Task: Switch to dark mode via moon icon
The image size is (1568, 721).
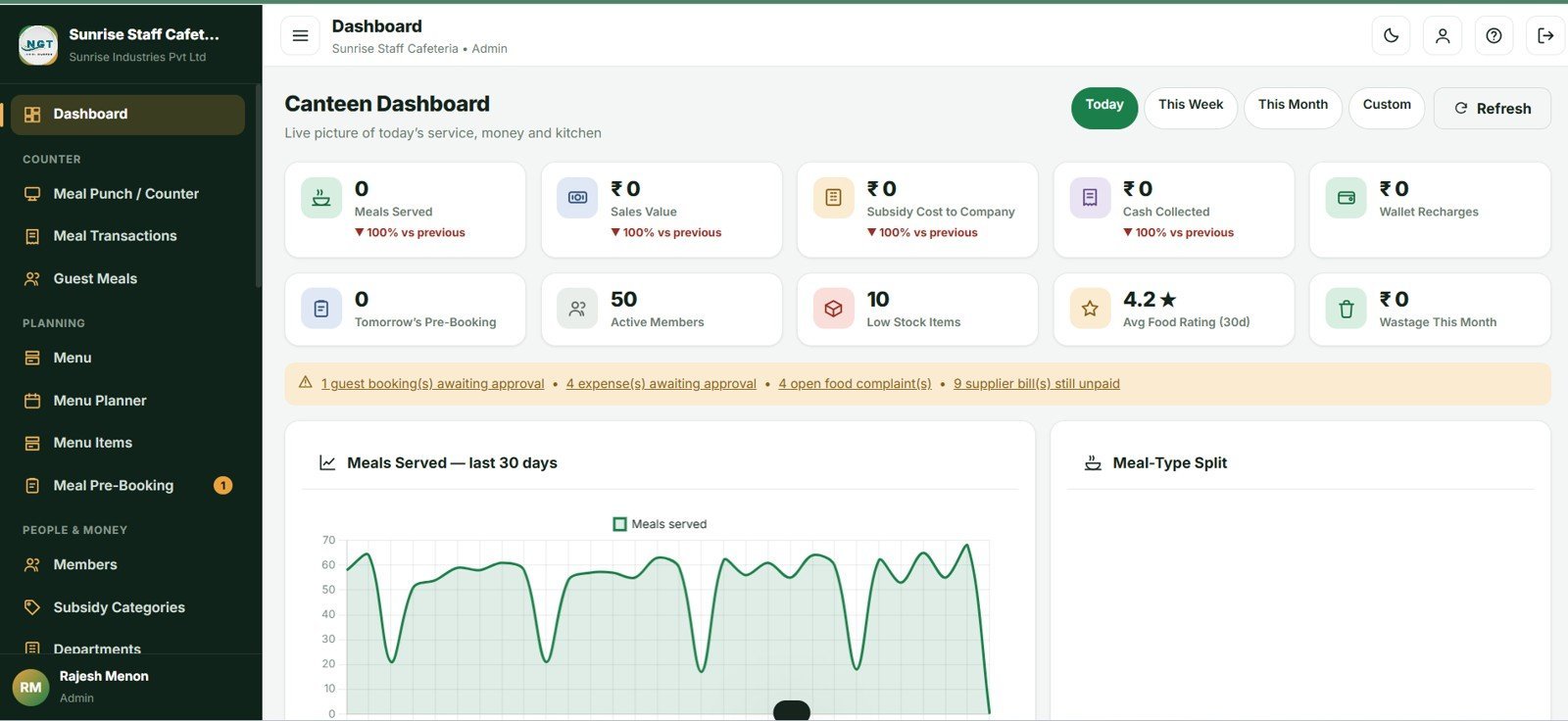Action: (x=1391, y=35)
